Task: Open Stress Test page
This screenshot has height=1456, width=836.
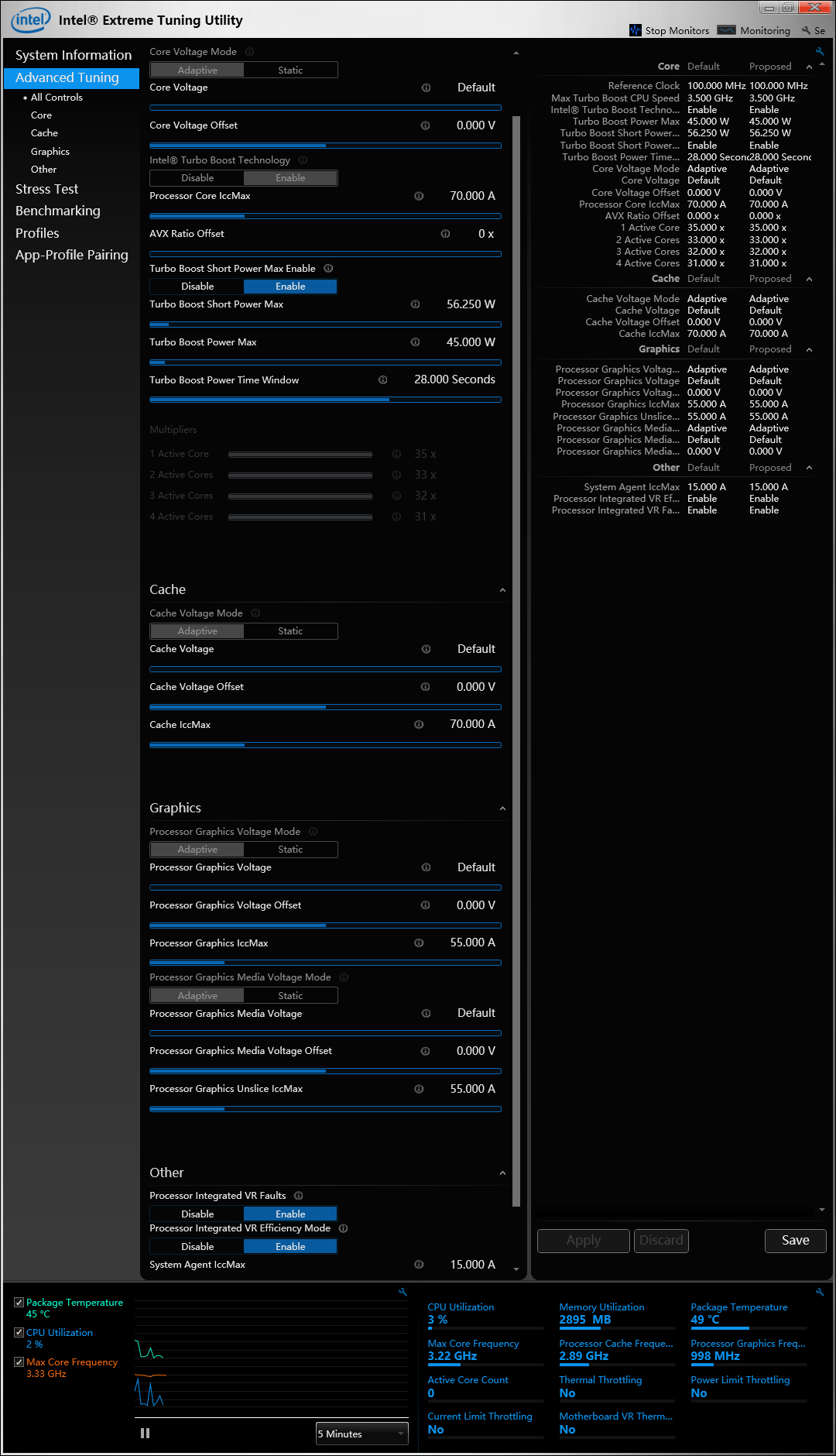Action: click(46, 189)
